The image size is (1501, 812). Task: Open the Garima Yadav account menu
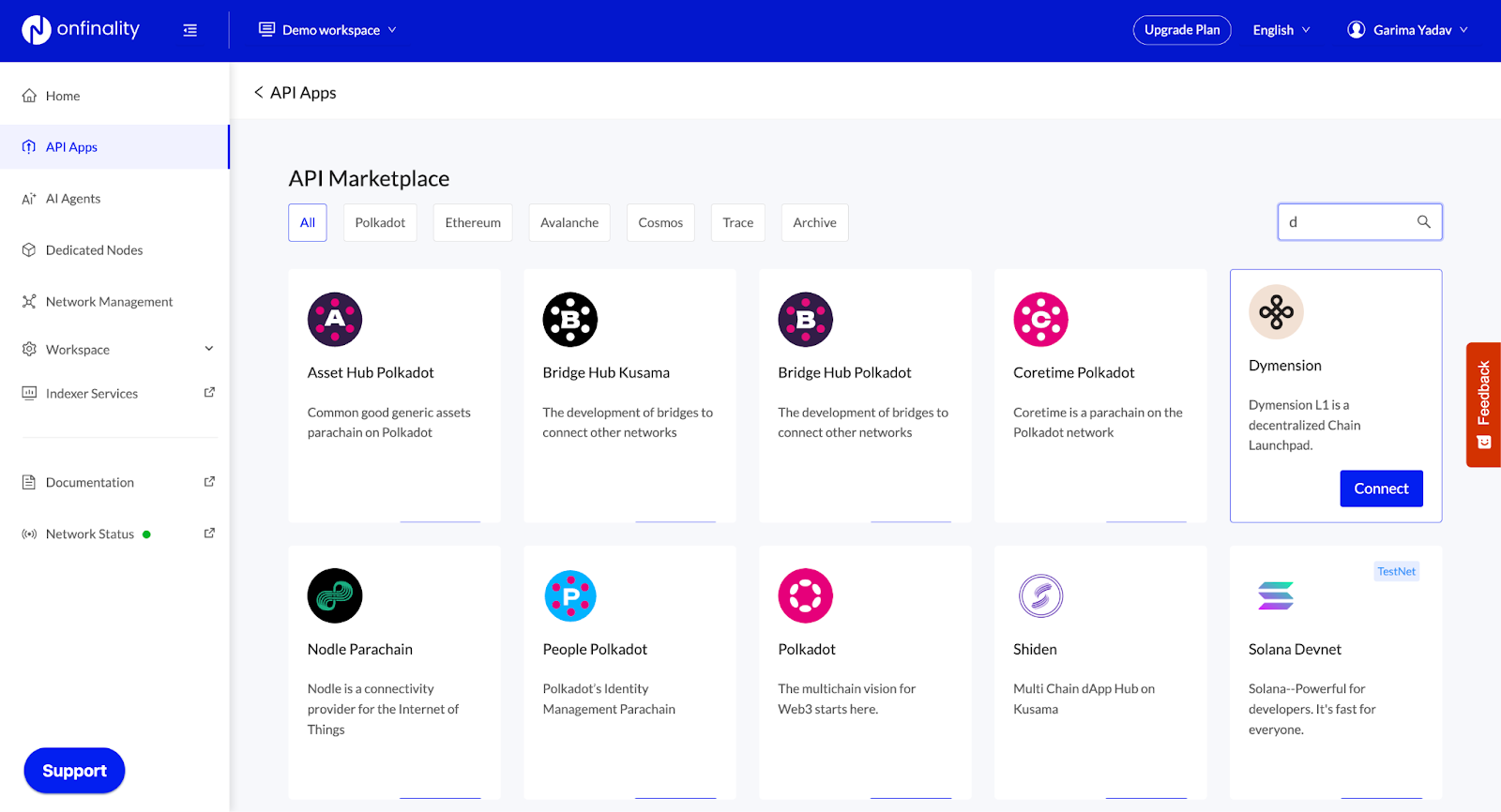pyautogui.click(x=1408, y=30)
